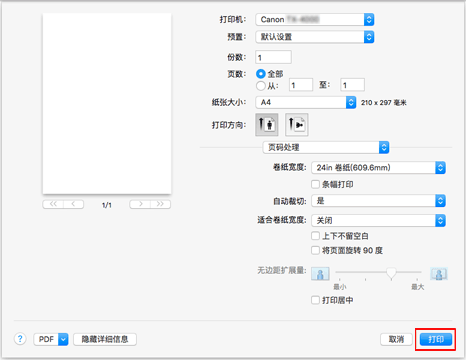Click 隐藏详细信息 button

tap(105, 339)
